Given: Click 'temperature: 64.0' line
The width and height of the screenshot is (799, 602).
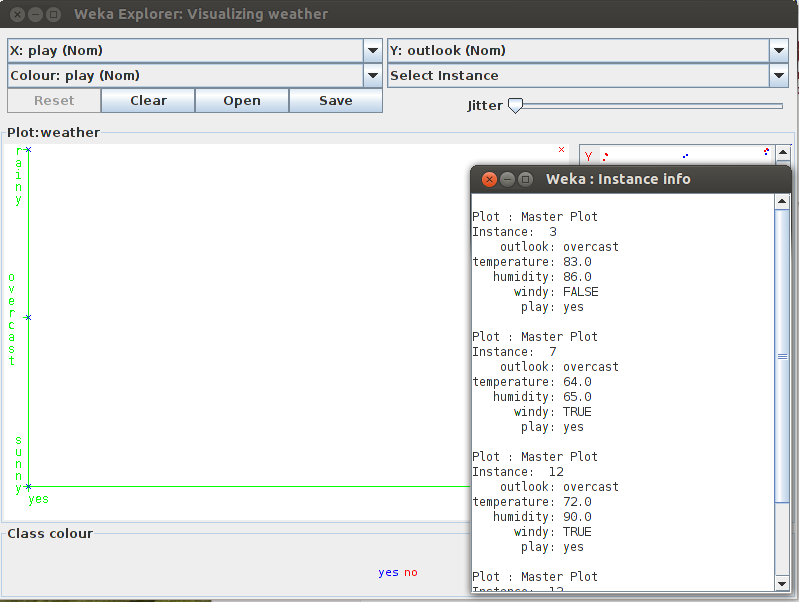Looking at the screenshot, I should tap(532, 382).
